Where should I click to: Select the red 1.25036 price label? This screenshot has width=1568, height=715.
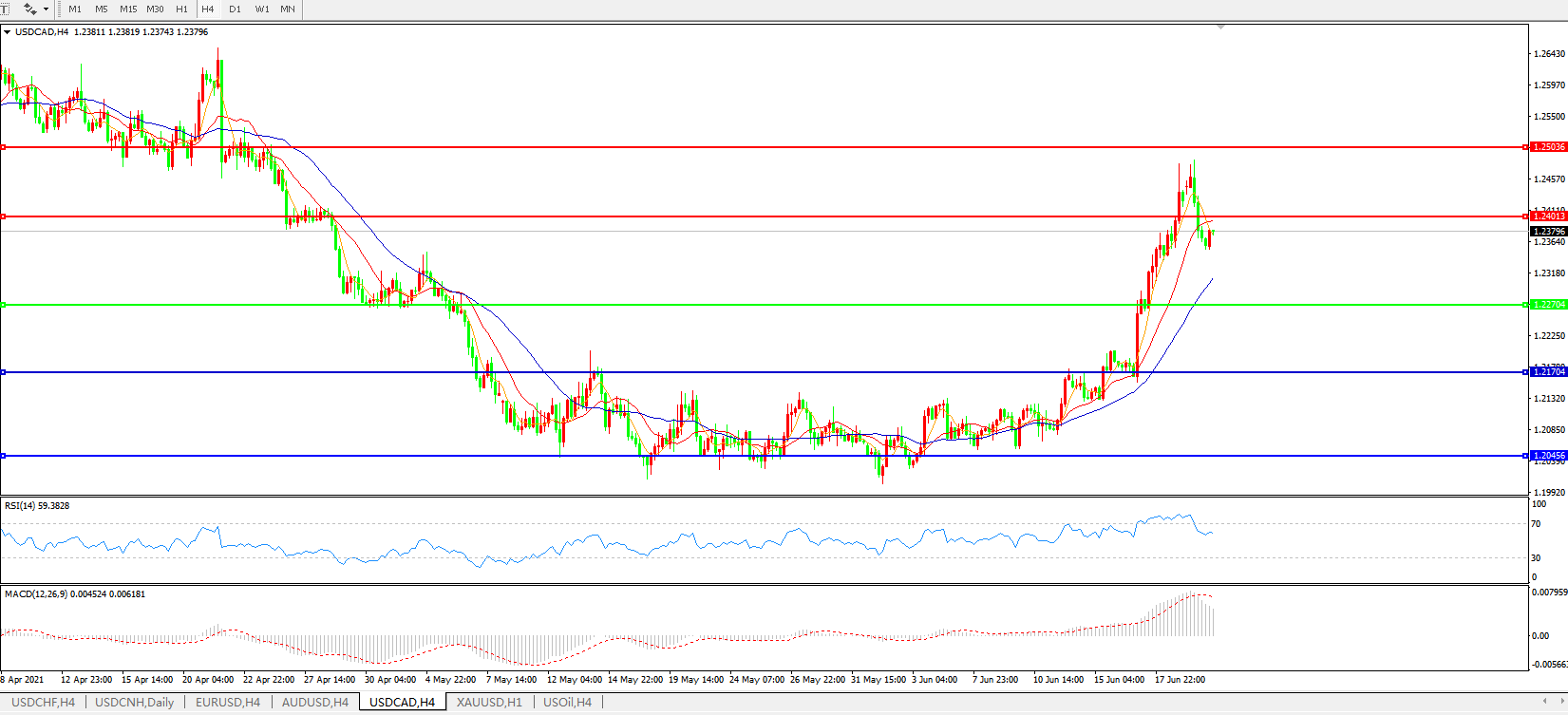coord(1549,147)
